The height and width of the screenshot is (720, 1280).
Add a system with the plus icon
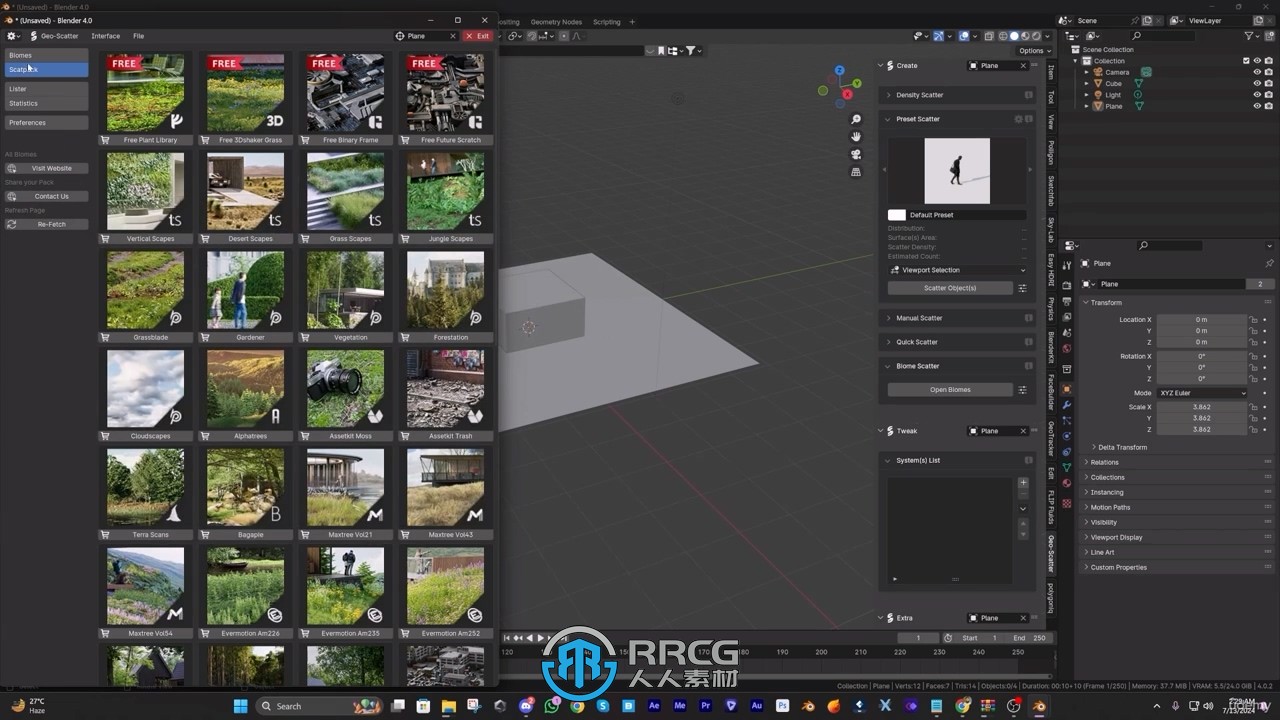click(1023, 483)
